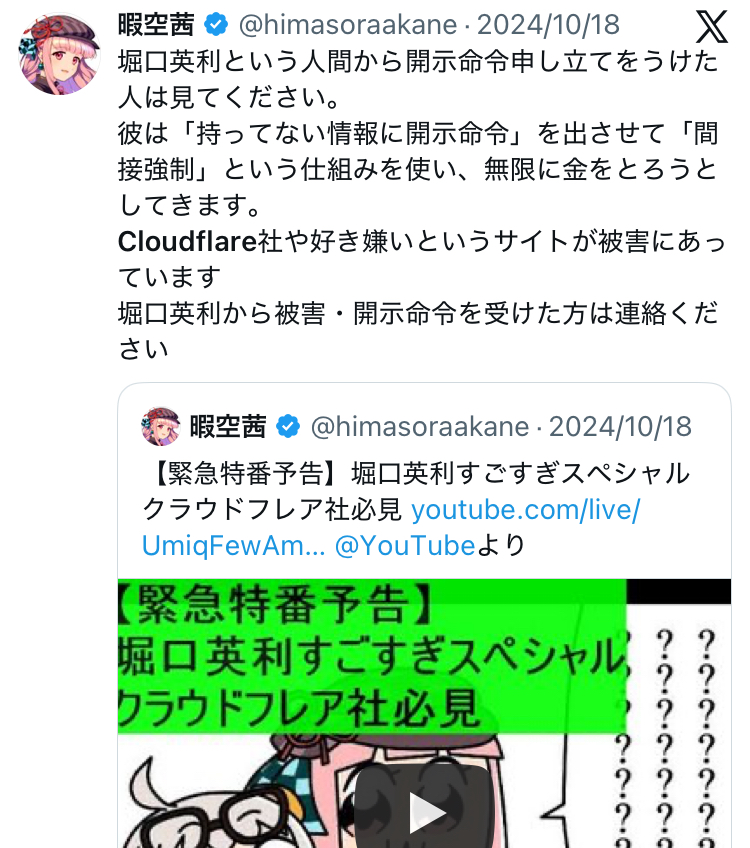
Task: Click the green 緊急特番予告 video banner
Action: 372,656
